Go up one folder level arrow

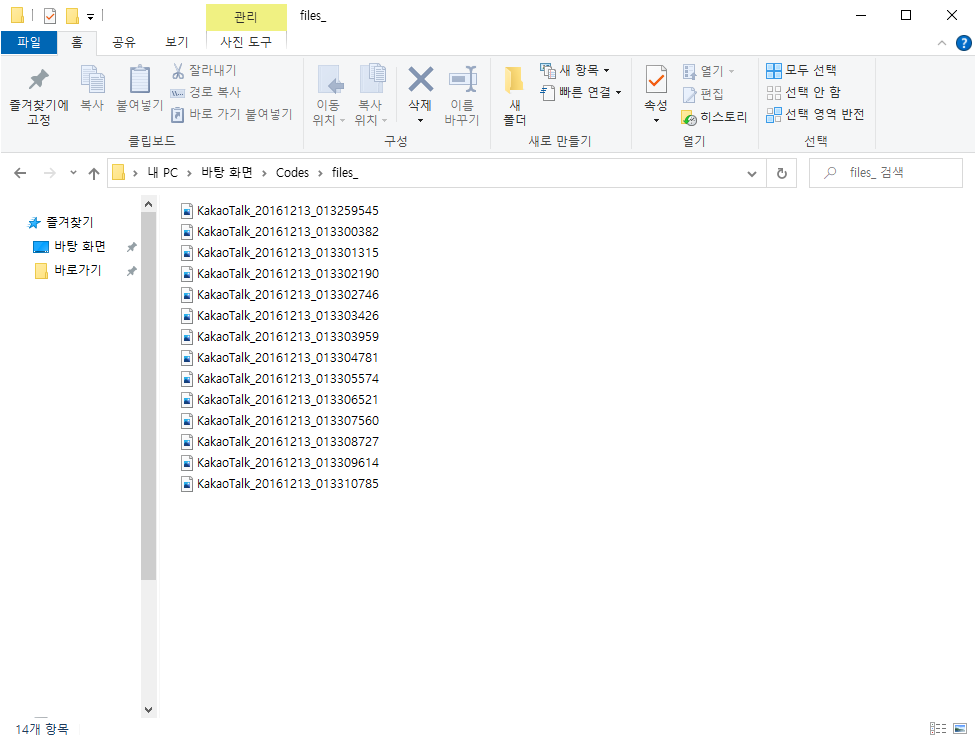pos(94,173)
